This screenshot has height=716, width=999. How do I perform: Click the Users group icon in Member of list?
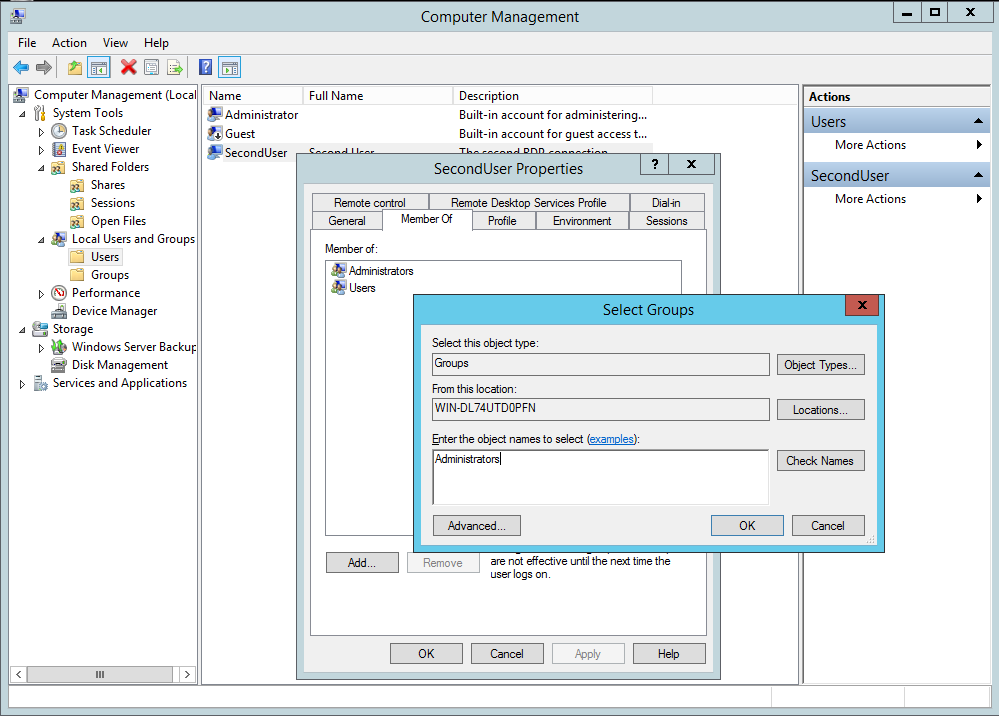click(338, 287)
